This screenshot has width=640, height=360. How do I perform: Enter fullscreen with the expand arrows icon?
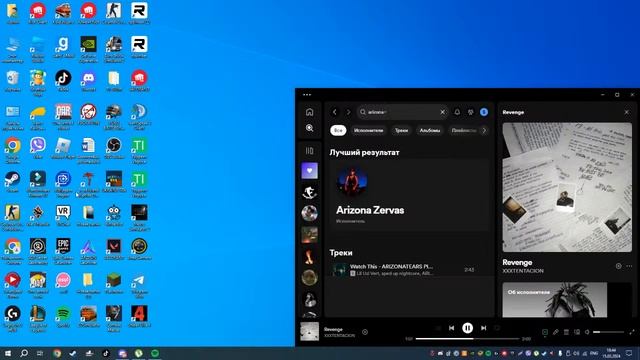[x=632, y=332]
